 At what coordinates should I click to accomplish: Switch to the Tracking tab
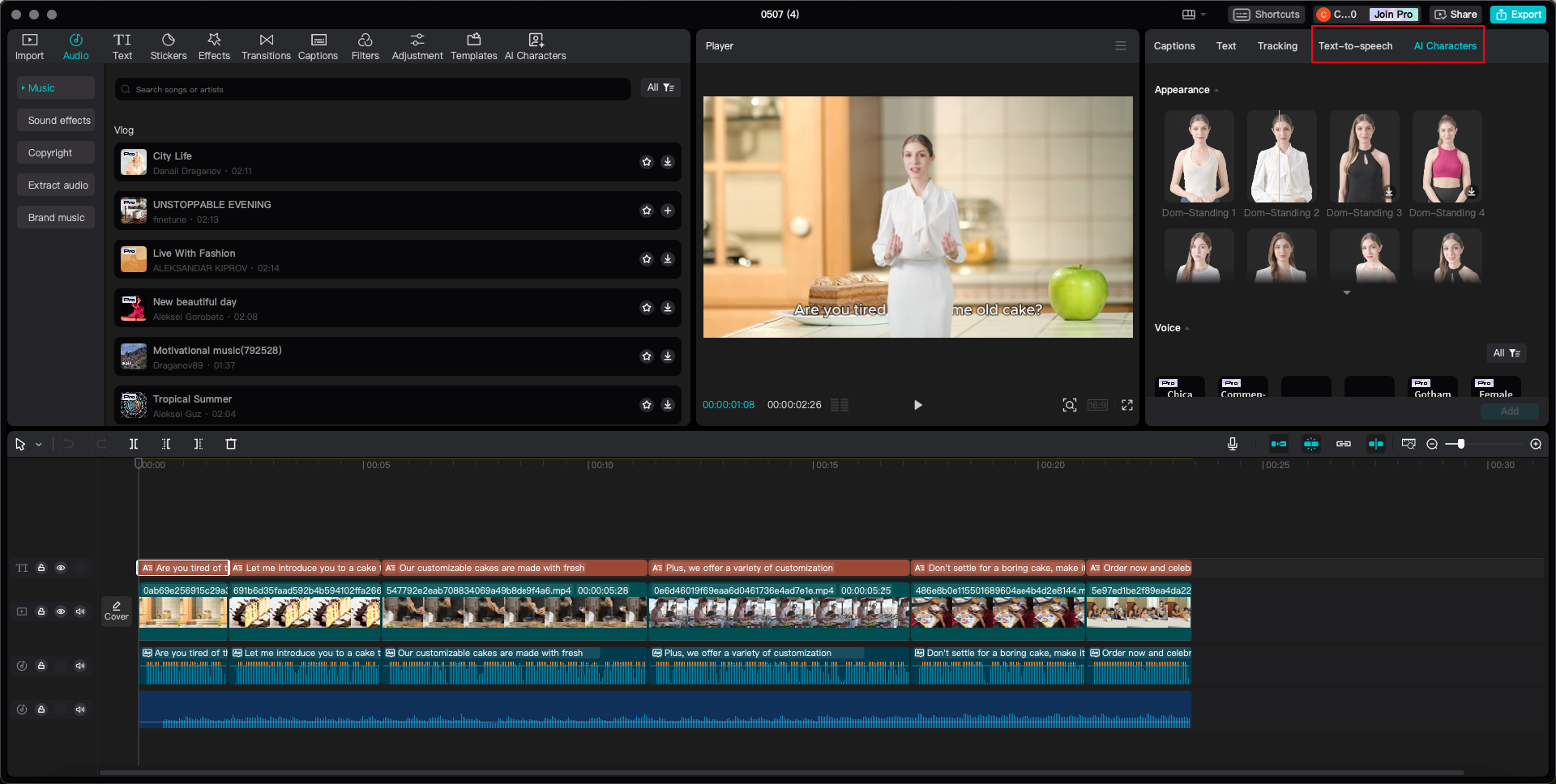click(x=1277, y=46)
